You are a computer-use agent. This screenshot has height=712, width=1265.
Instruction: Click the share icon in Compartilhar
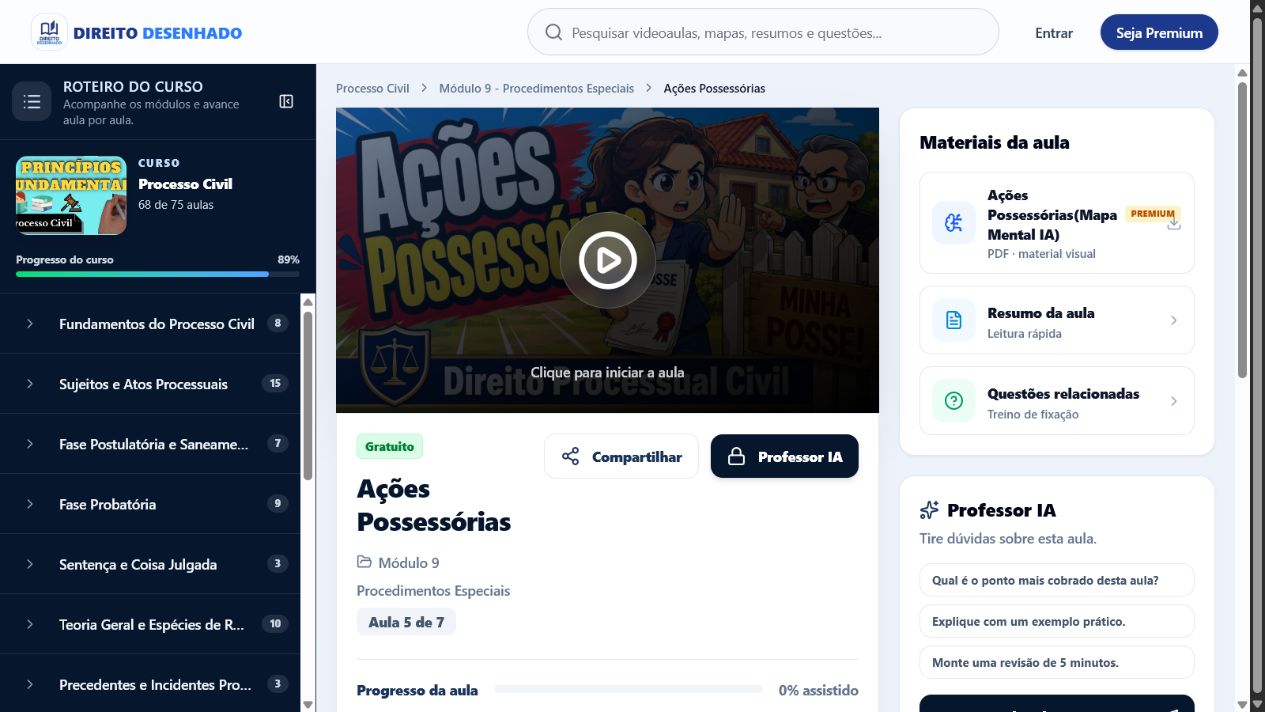[570, 457]
